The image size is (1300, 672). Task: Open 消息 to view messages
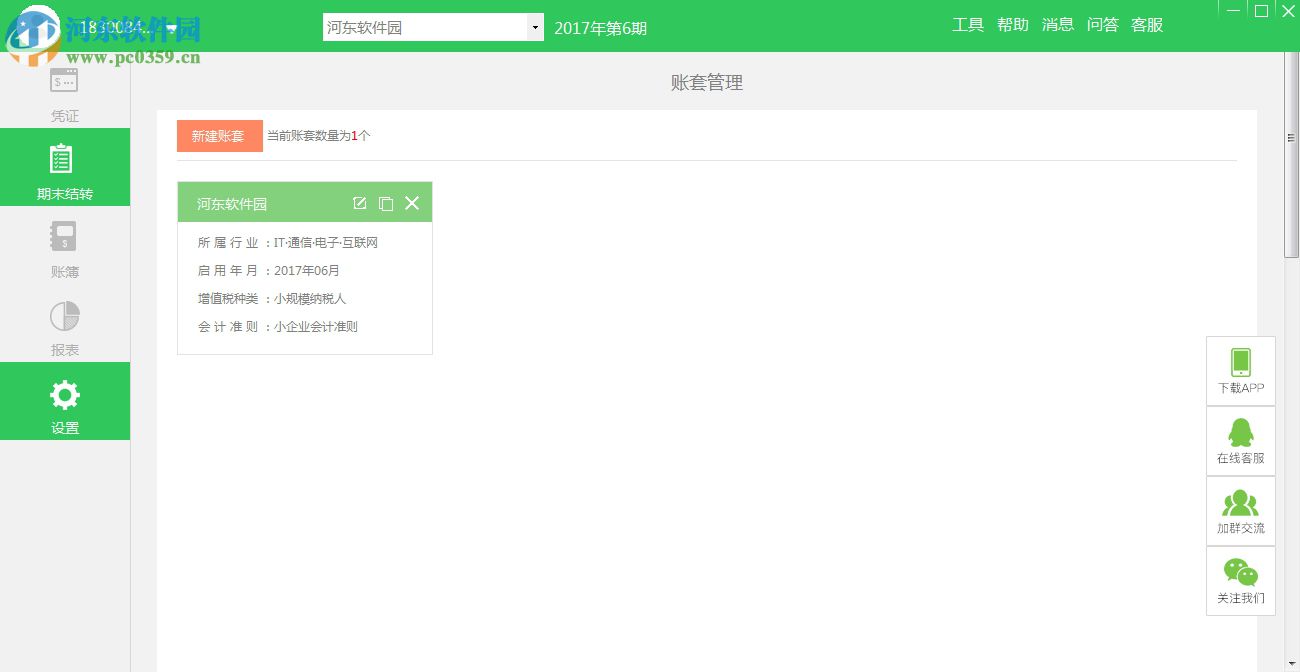click(1057, 24)
